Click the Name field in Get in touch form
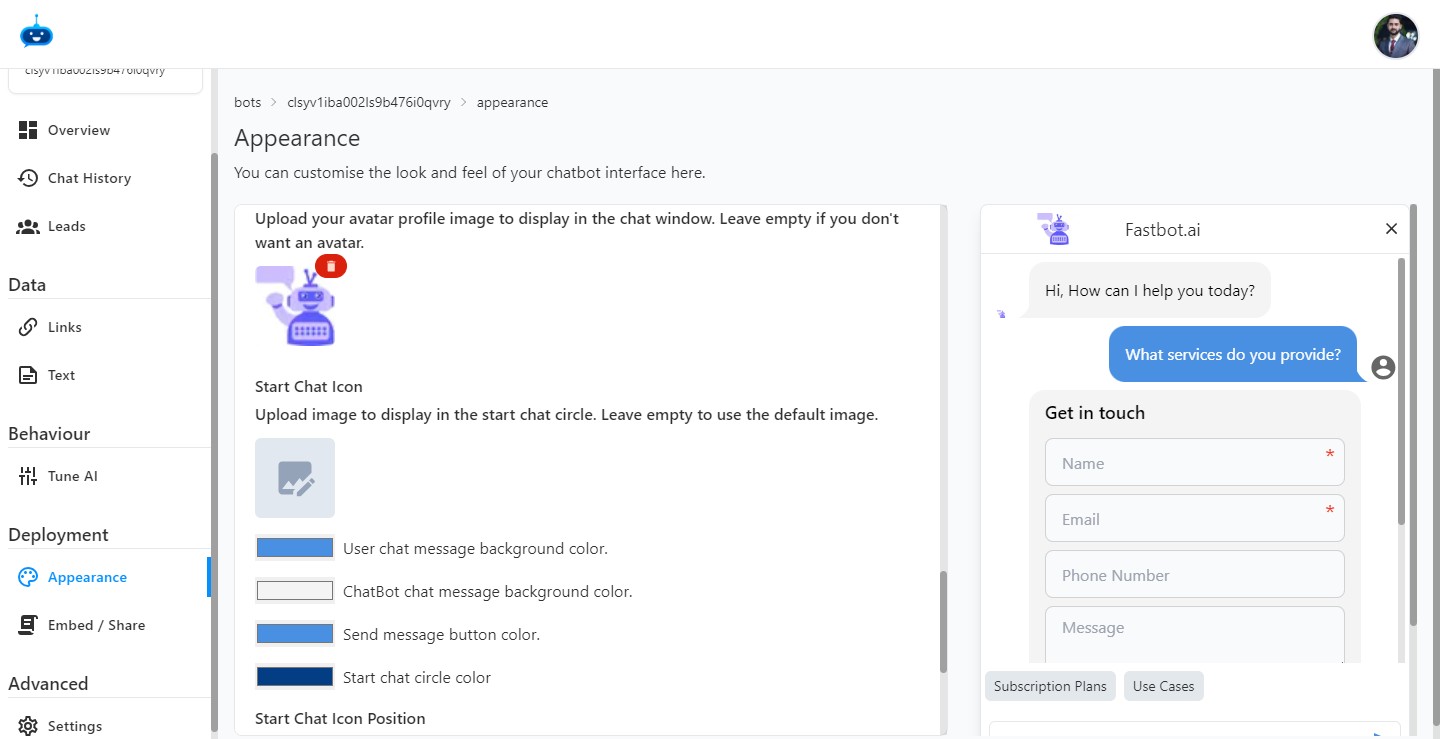This screenshot has width=1440, height=739. (1194, 462)
